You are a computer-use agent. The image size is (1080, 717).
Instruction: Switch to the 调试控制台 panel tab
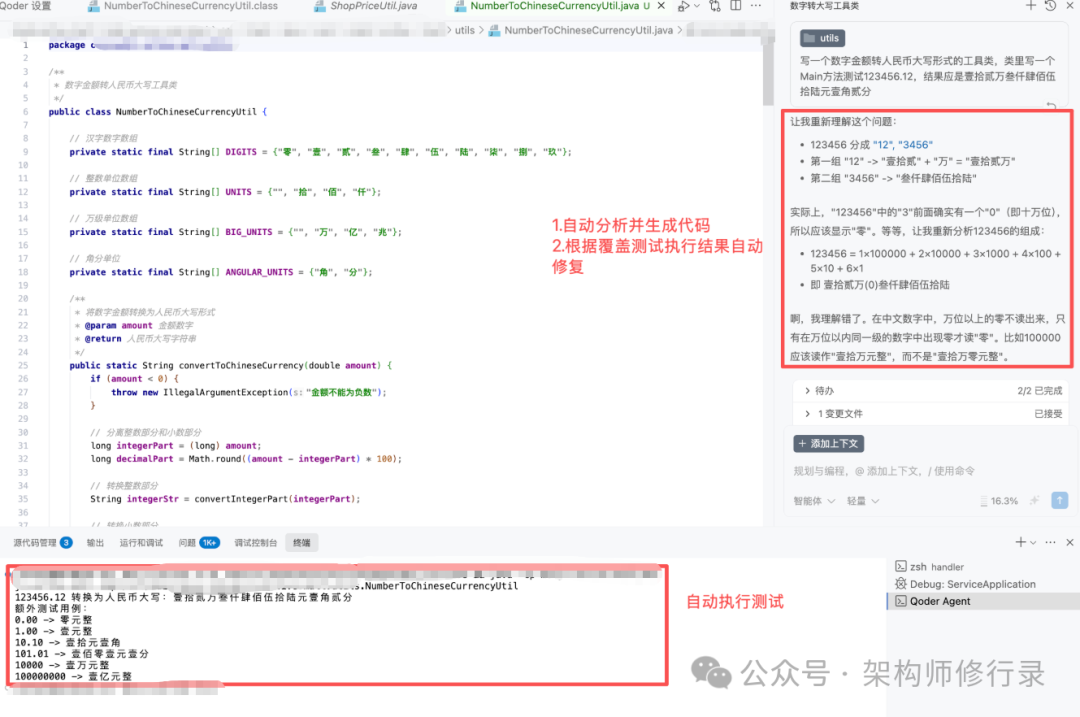click(x=256, y=543)
